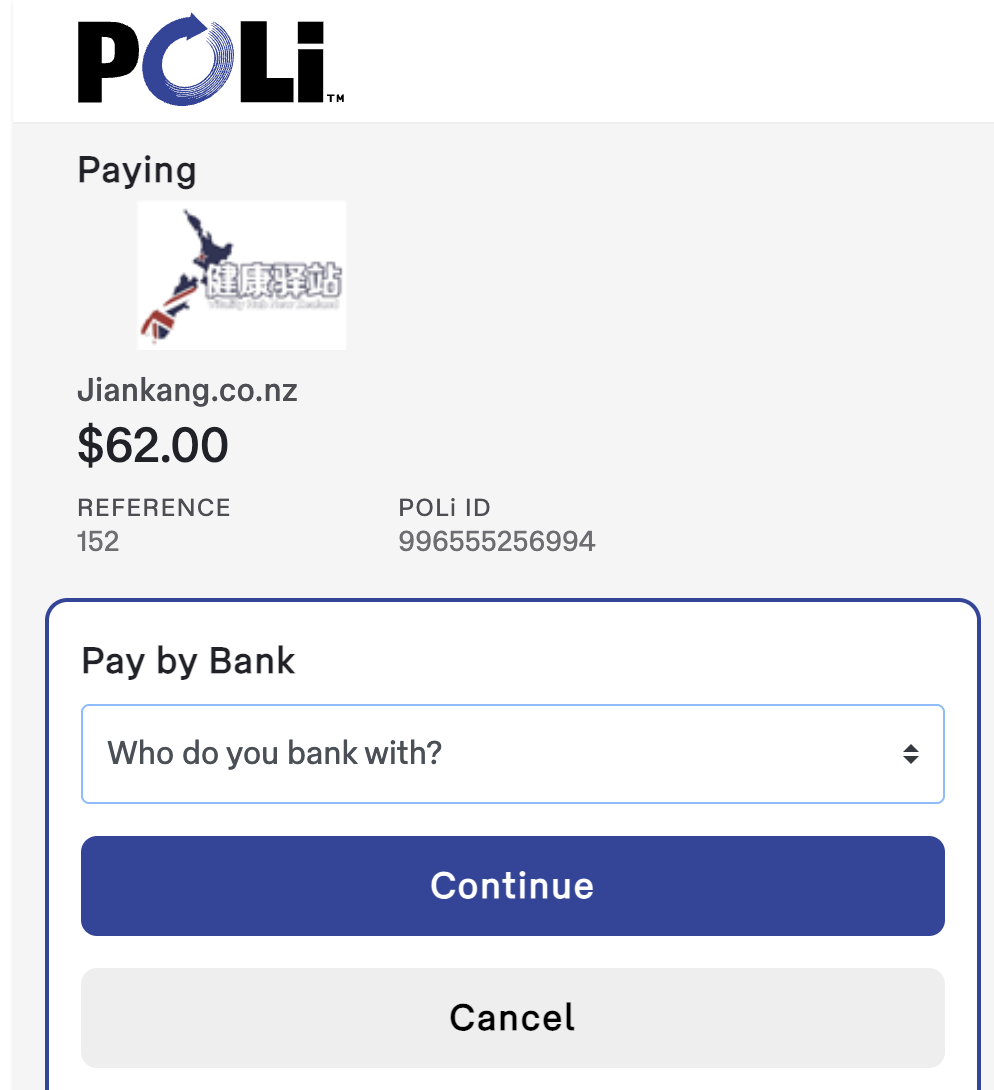This screenshot has height=1090, width=994.
Task: Select the reference number 152
Action: pos(98,542)
